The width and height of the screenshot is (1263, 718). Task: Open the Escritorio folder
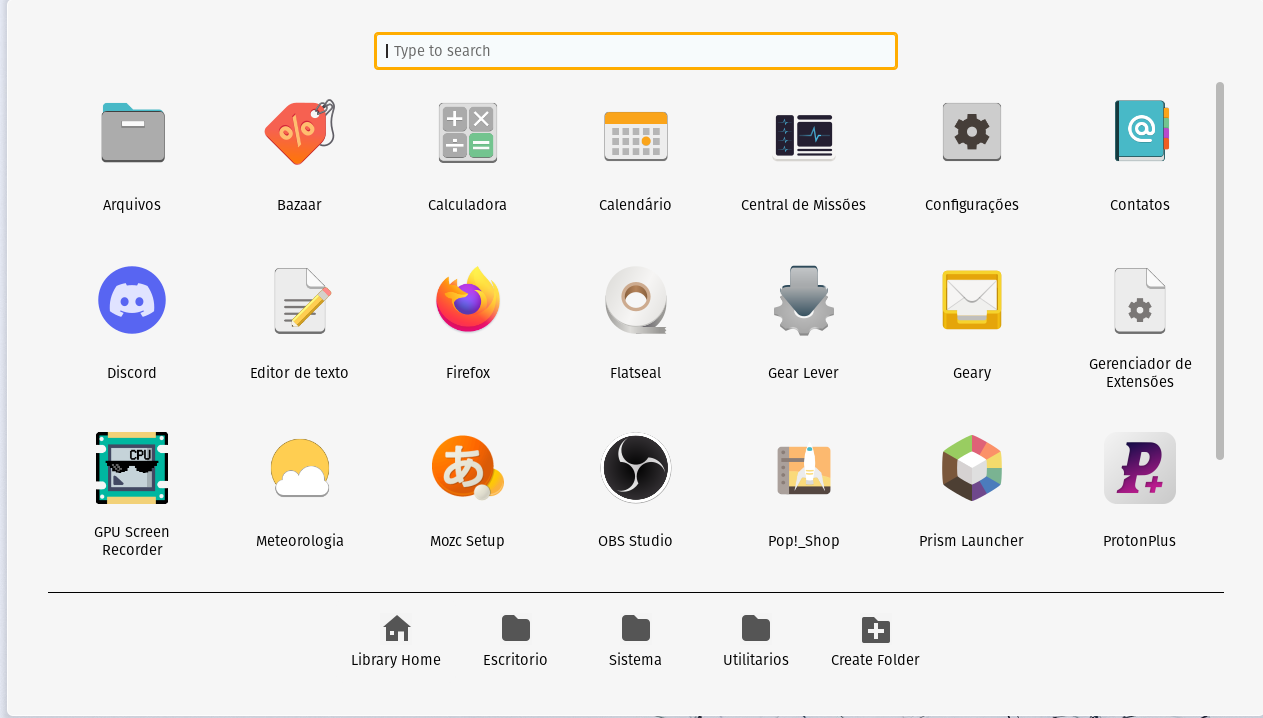coord(515,641)
